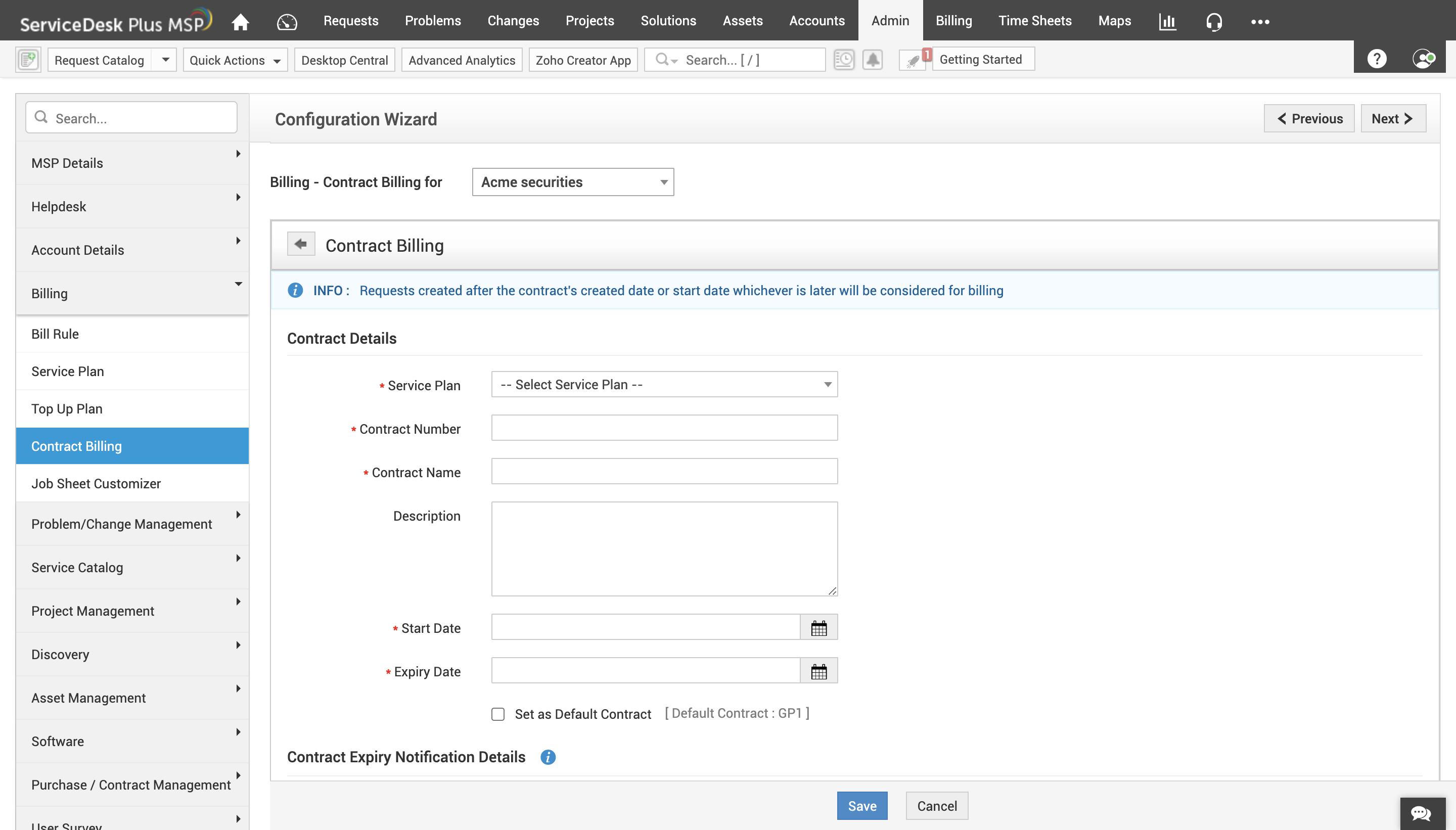Open the notifications bell icon
The height and width of the screenshot is (830, 1456).
(x=872, y=60)
